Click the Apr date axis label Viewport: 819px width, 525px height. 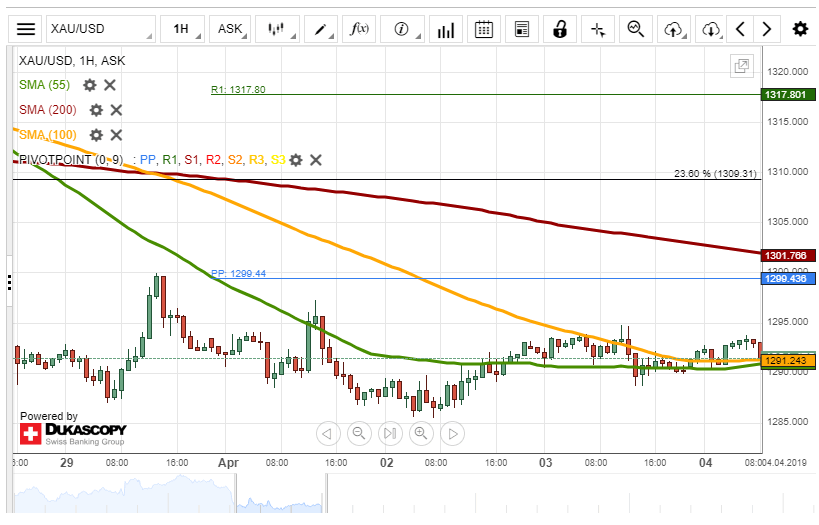(x=228, y=463)
